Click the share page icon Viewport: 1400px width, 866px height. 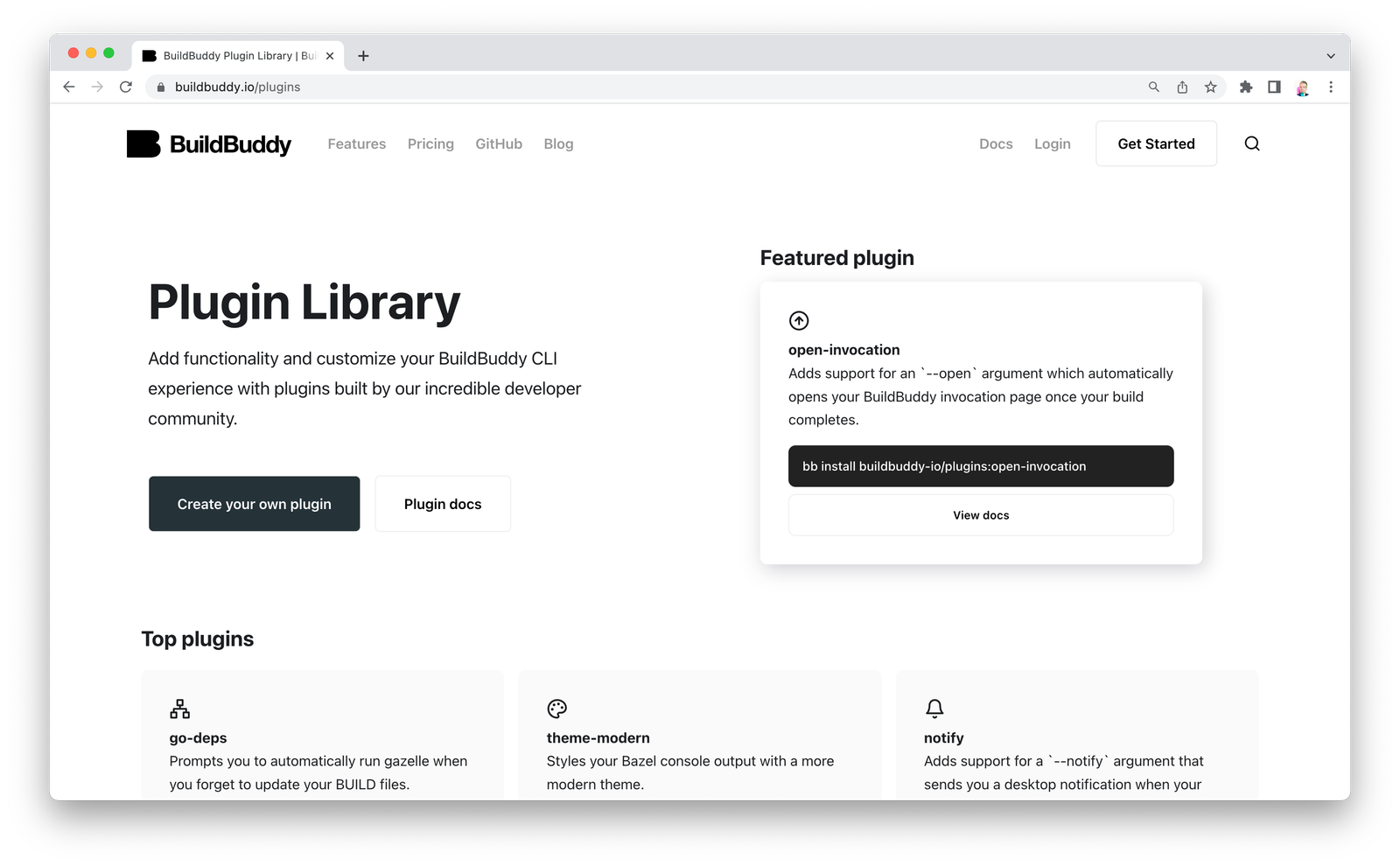(x=1182, y=87)
